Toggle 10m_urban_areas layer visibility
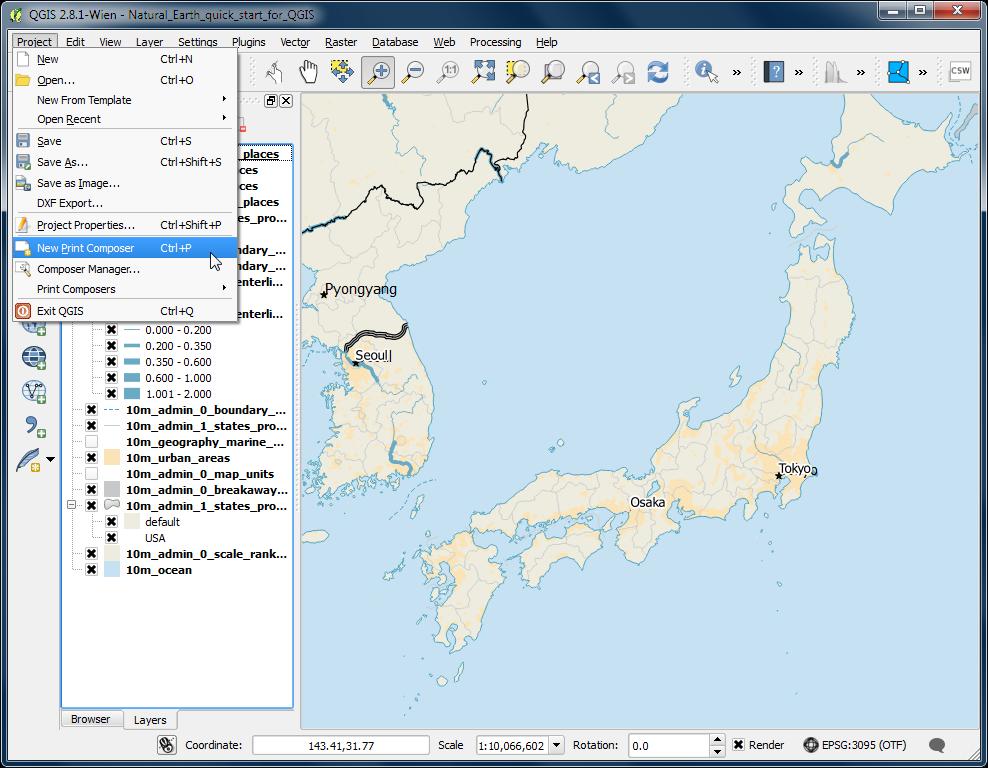The width and height of the screenshot is (988, 768). click(91, 458)
